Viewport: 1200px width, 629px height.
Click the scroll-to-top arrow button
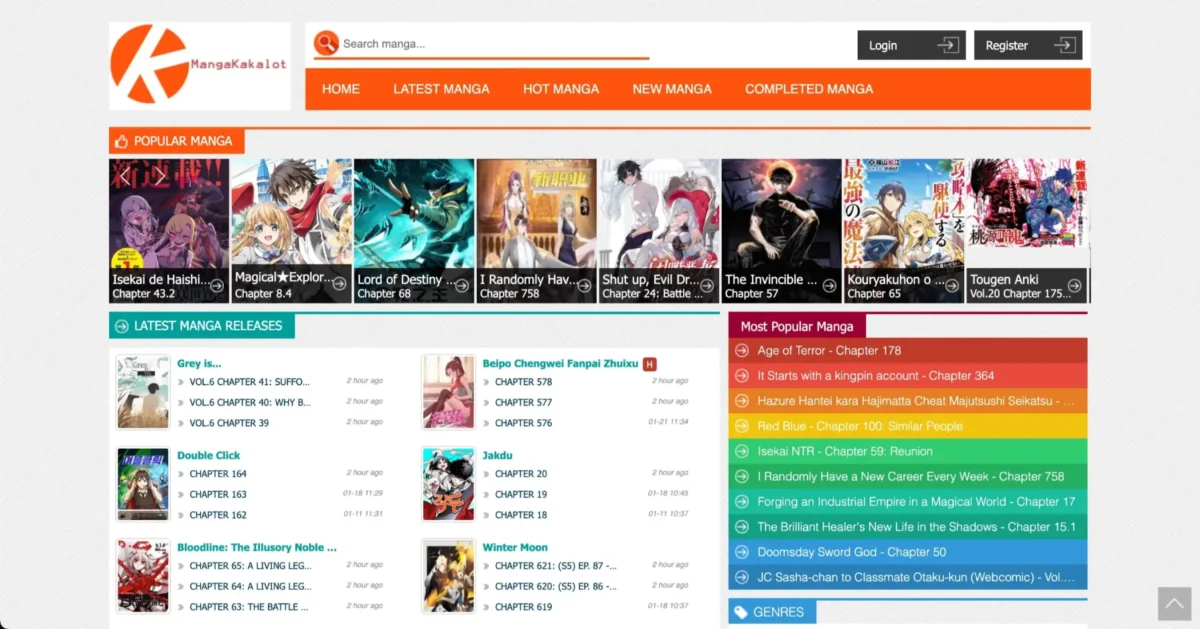pyautogui.click(x=1174, y=604)
